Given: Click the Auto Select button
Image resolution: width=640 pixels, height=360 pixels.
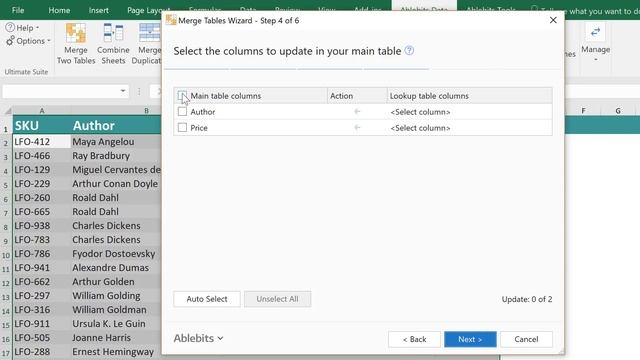Looking at the screenshot, I should pos(207,299).
